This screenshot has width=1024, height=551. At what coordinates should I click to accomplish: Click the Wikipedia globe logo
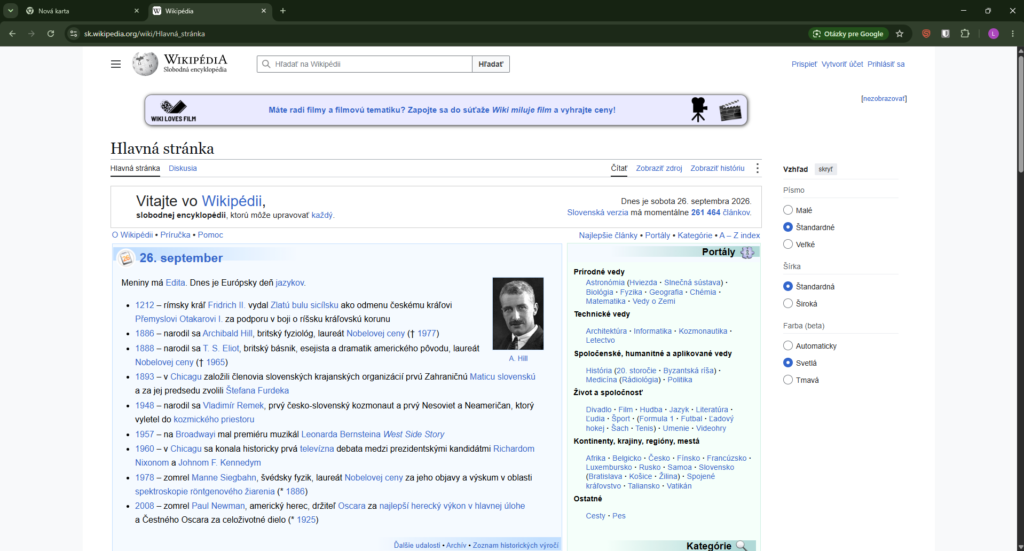point(145,64)
